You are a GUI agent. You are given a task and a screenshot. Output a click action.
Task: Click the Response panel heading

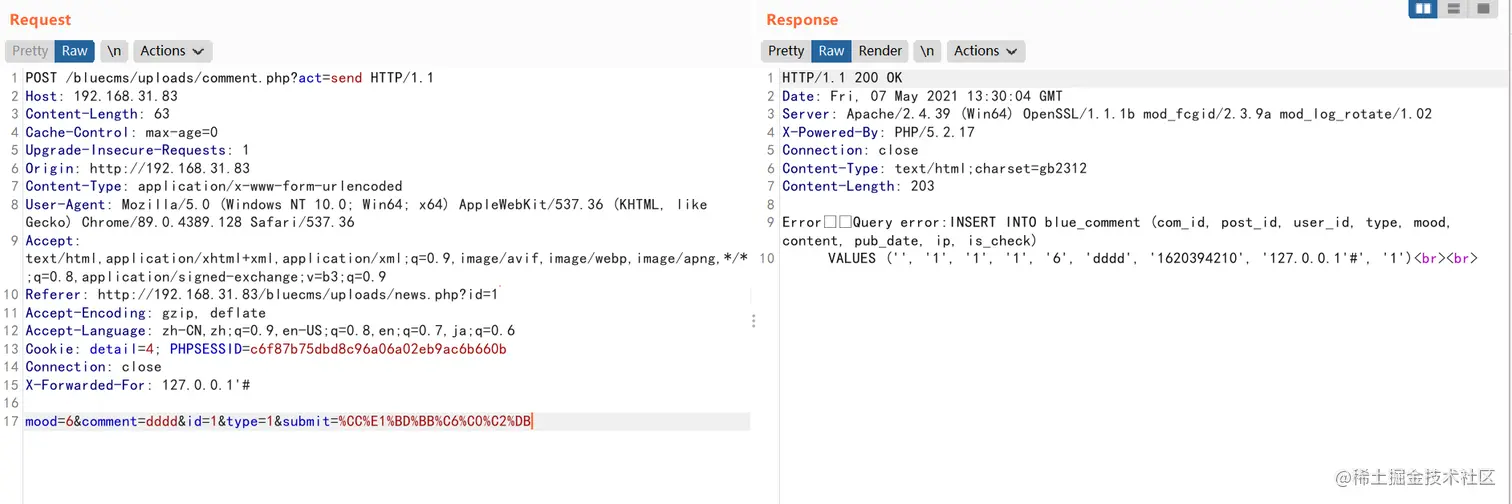[x=802, y=20]
